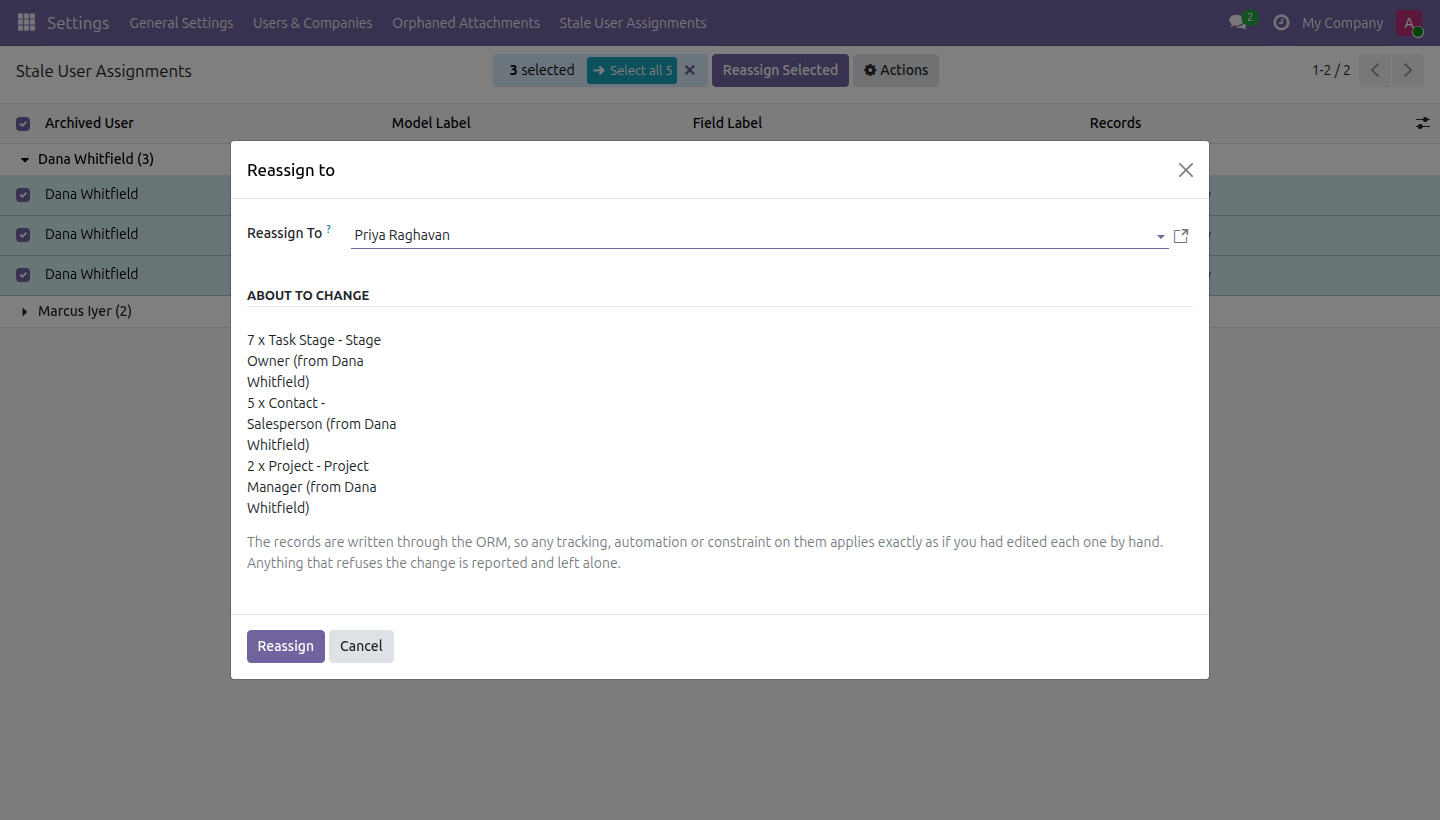Open Priya Raghavan record via external link icon
Screen dimensions: 1440x820
click(1181, 236)
